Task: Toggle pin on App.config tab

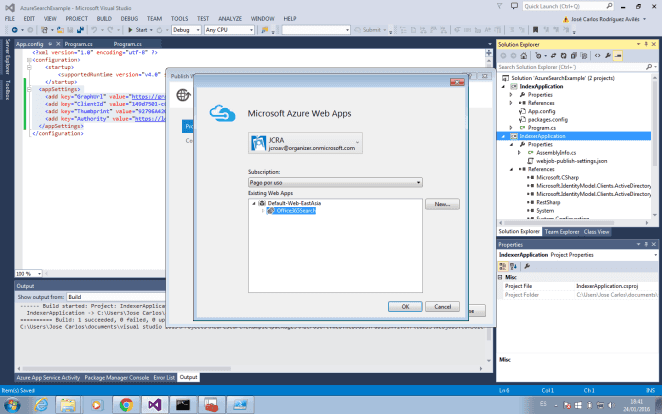Action: coord(50,44)
